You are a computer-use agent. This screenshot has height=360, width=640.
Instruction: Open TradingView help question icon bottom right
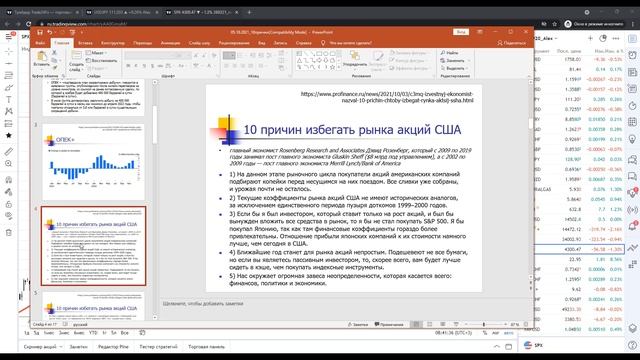(633, 345)
